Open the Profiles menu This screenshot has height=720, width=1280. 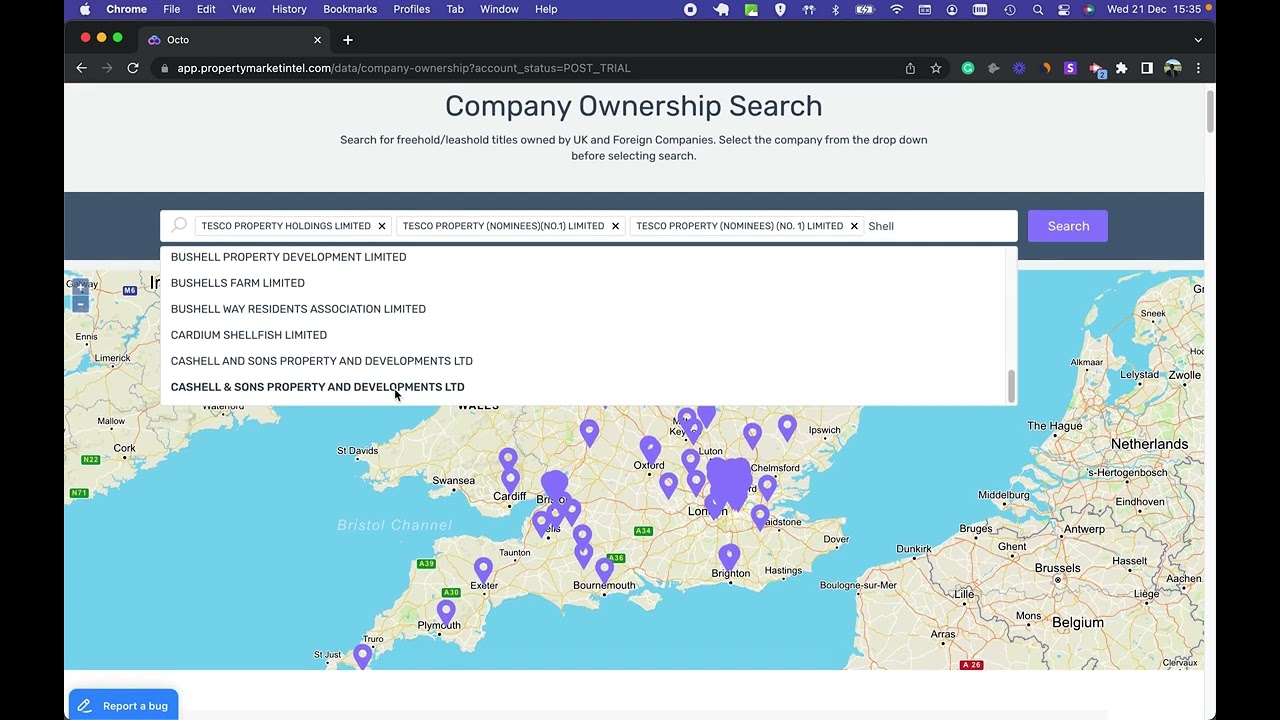click(411, 9)
